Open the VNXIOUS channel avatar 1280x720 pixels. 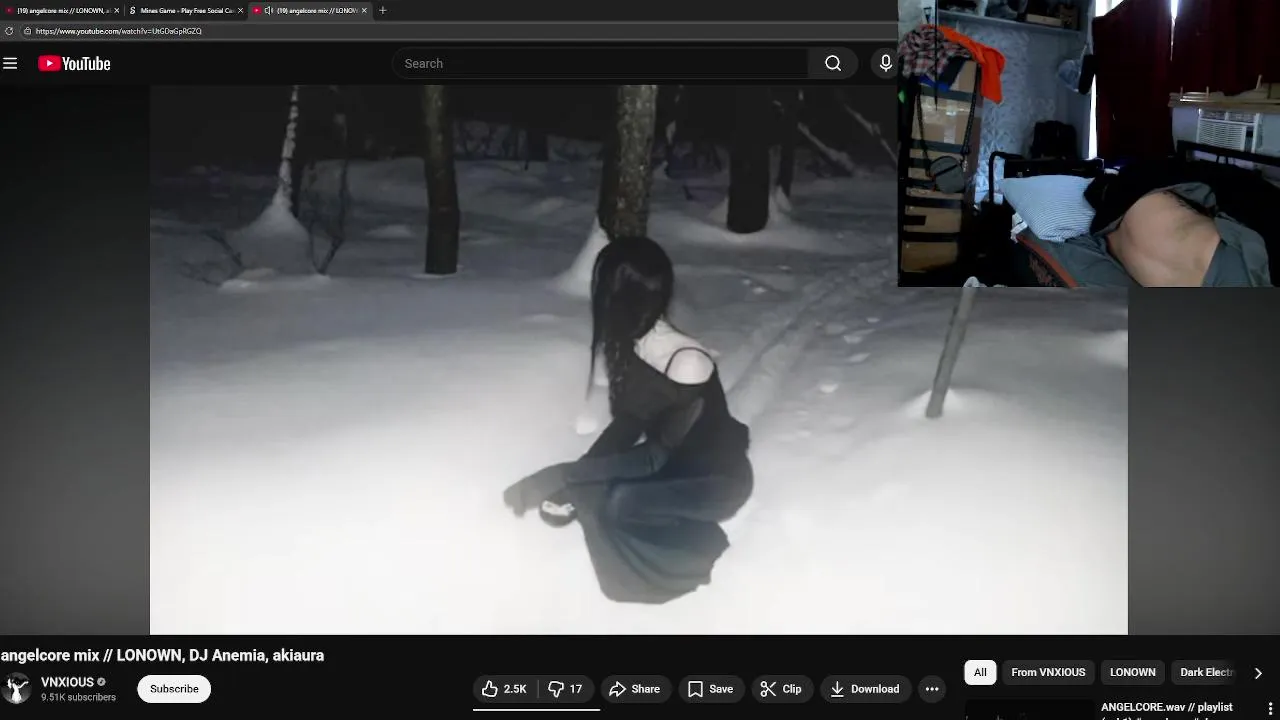point(17,688)
